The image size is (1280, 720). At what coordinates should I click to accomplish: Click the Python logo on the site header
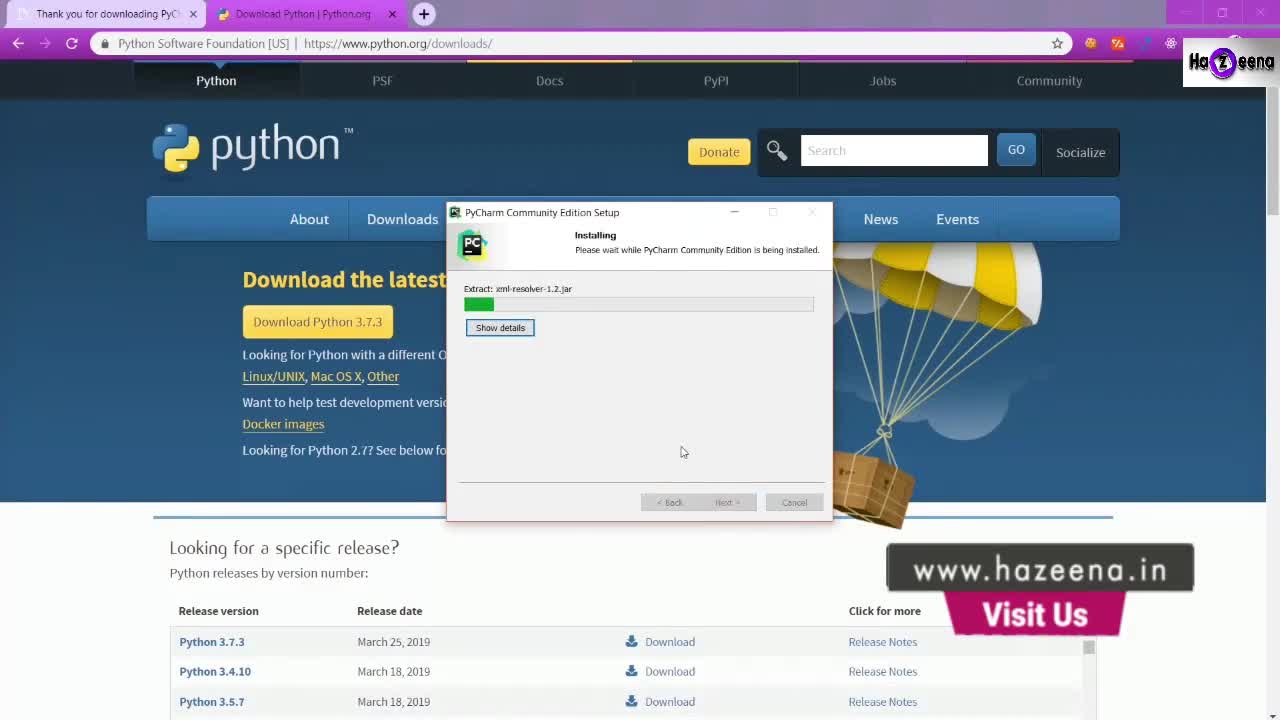[x=252, y=148]
